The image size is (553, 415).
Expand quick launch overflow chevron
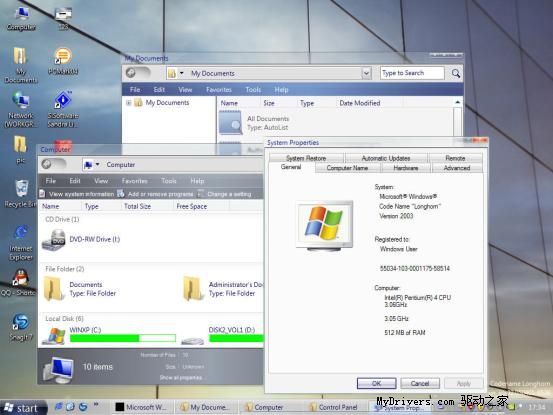96,405
